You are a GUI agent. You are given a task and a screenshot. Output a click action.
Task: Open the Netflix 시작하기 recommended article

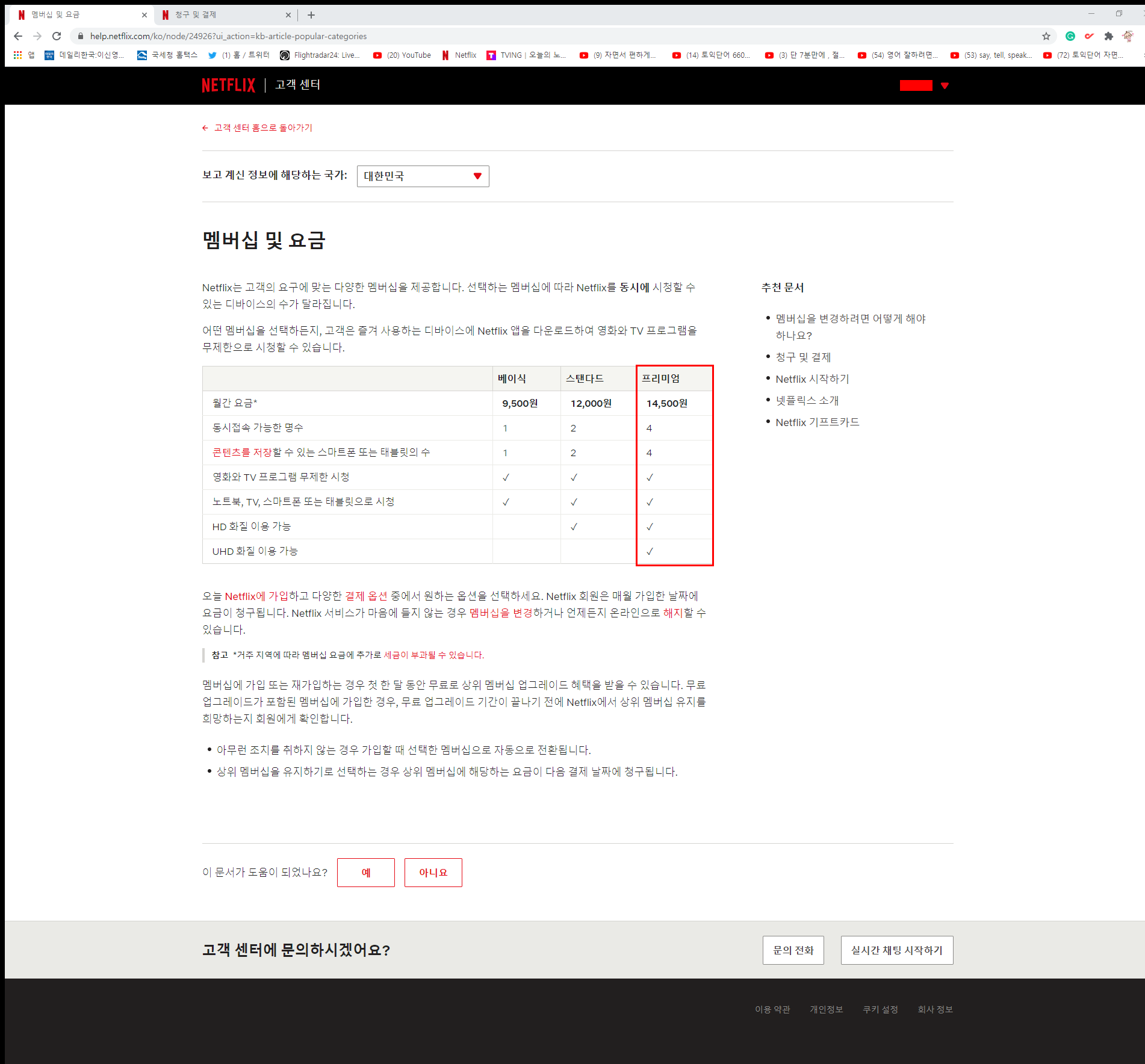(812, 379)
